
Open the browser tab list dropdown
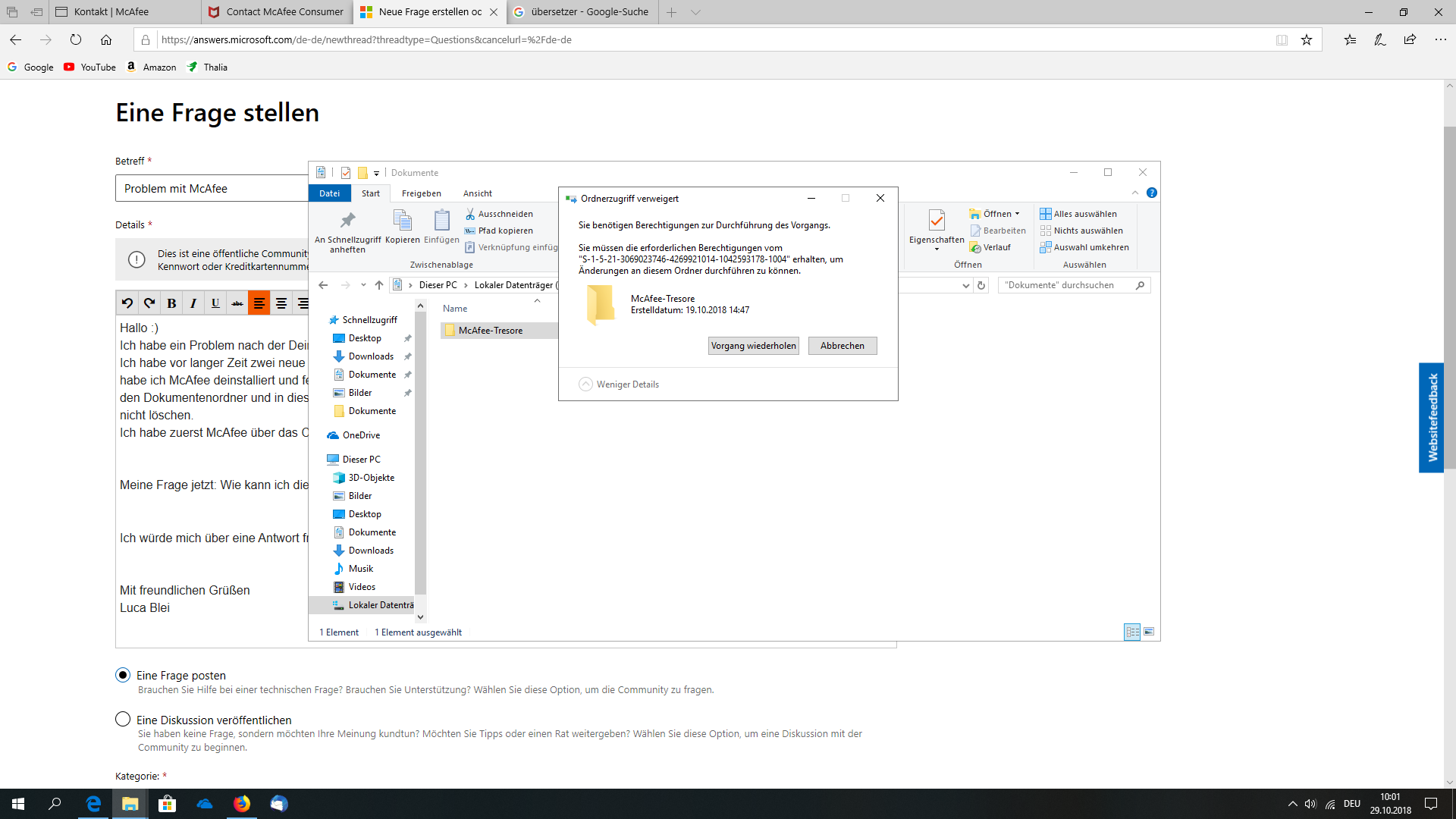pyautogui.click(x=695, y=12)
